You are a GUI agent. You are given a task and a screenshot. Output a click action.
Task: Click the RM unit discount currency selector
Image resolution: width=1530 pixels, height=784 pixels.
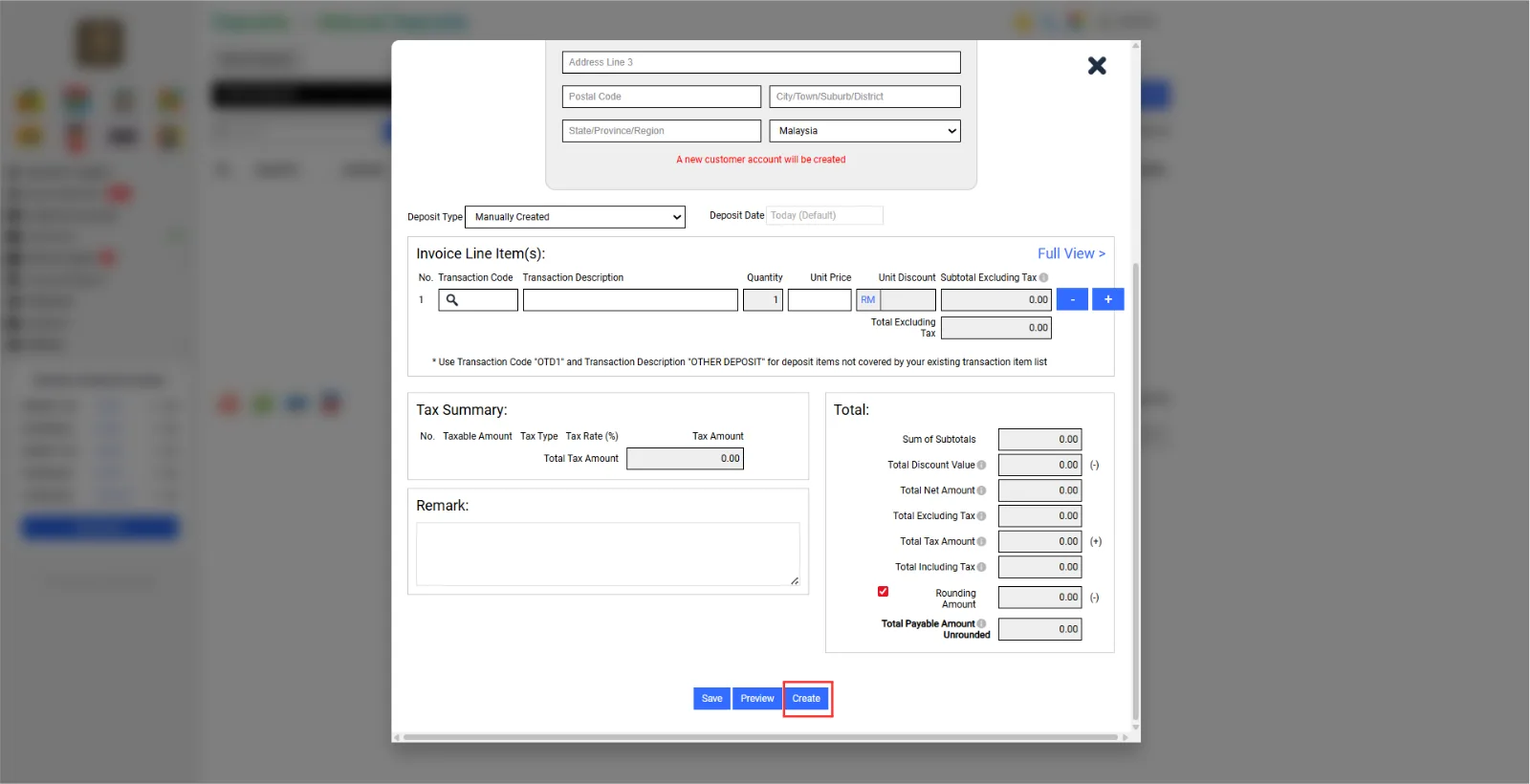pyautogui.click(x=867, y=300)
